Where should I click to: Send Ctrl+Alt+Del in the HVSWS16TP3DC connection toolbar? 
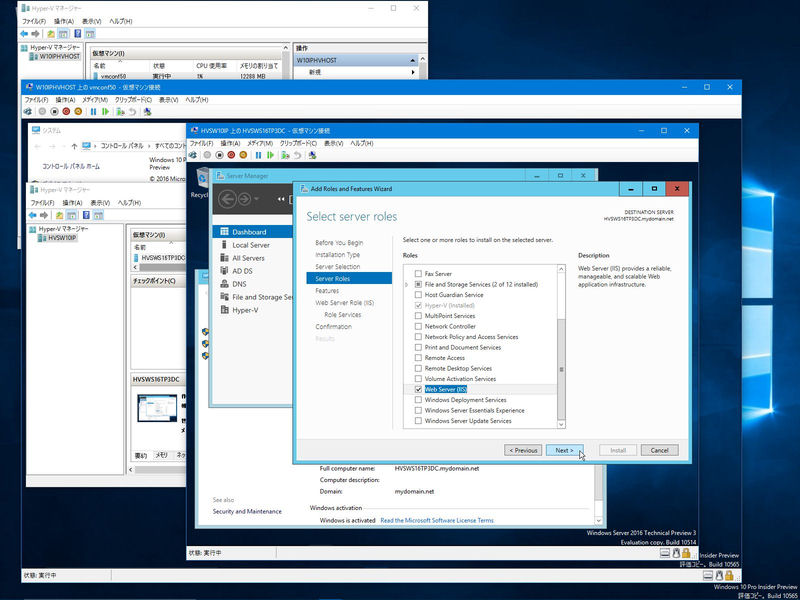pos(193,155)
